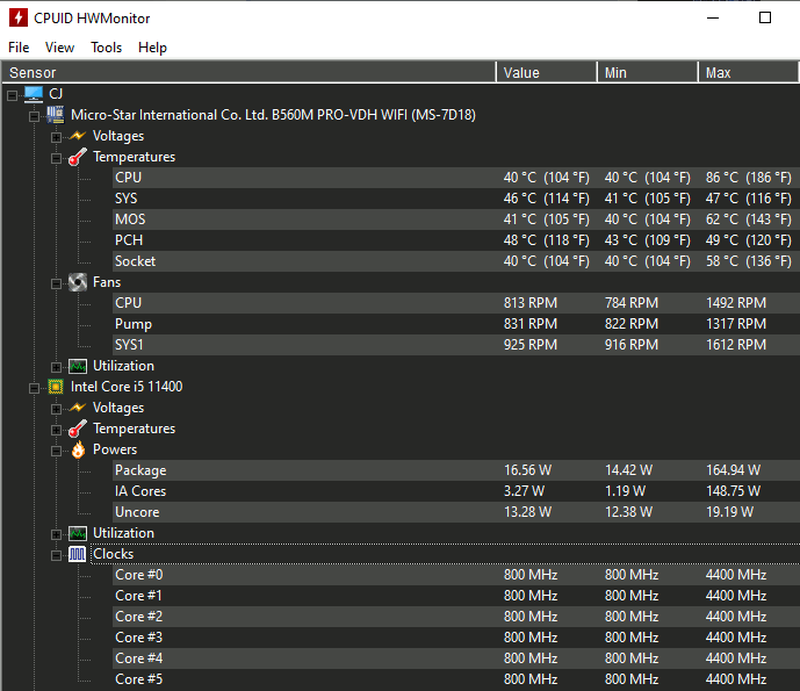Screen dimensions: 800x691
Task: Collapse the Intel Core i5 11400 node
Action: click(x=34, y=388)
